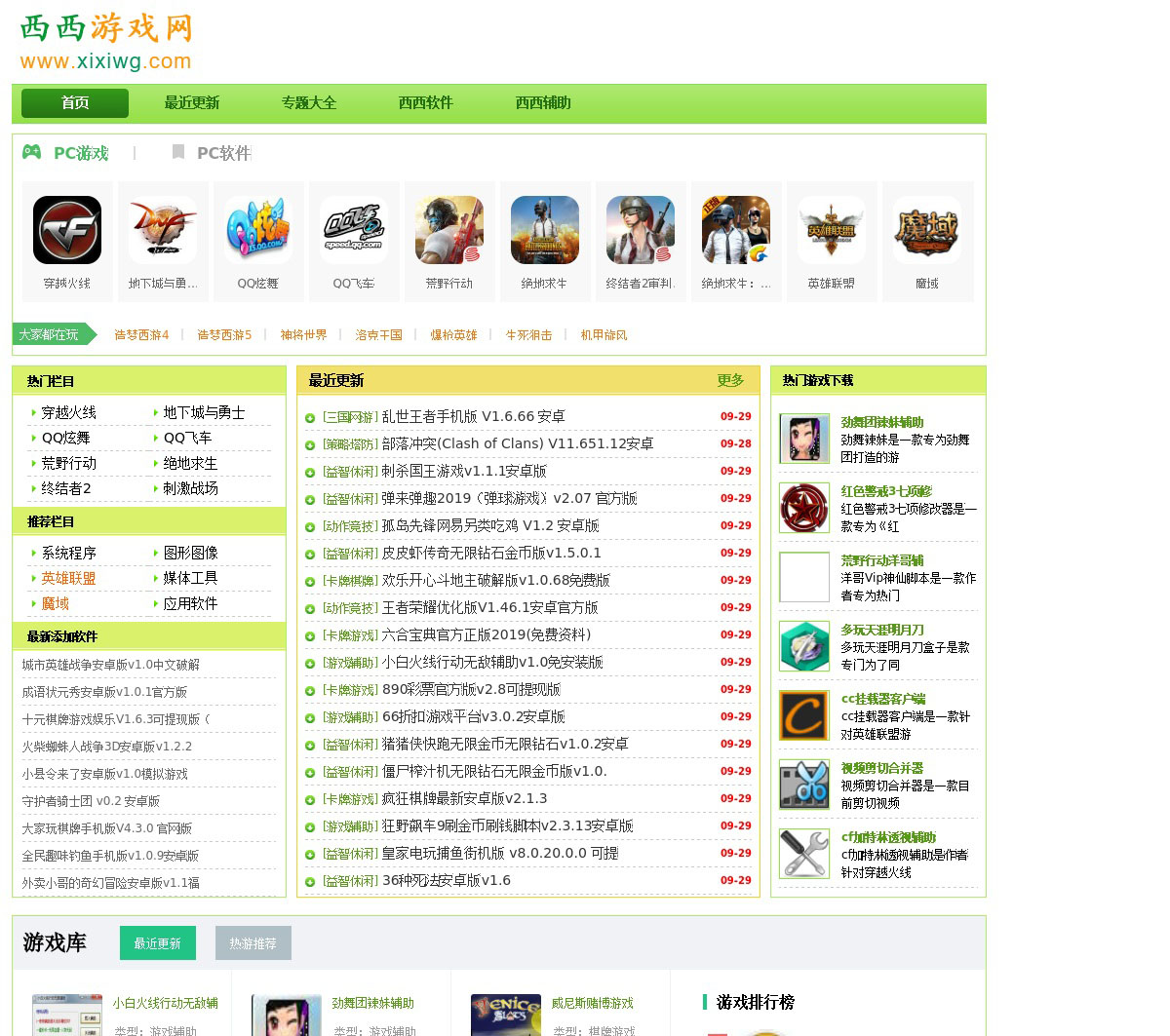Open 劲舞团辣妹辅助 title in game library
Screen dimensions: 1170x1036
(x=373, y=1003)
